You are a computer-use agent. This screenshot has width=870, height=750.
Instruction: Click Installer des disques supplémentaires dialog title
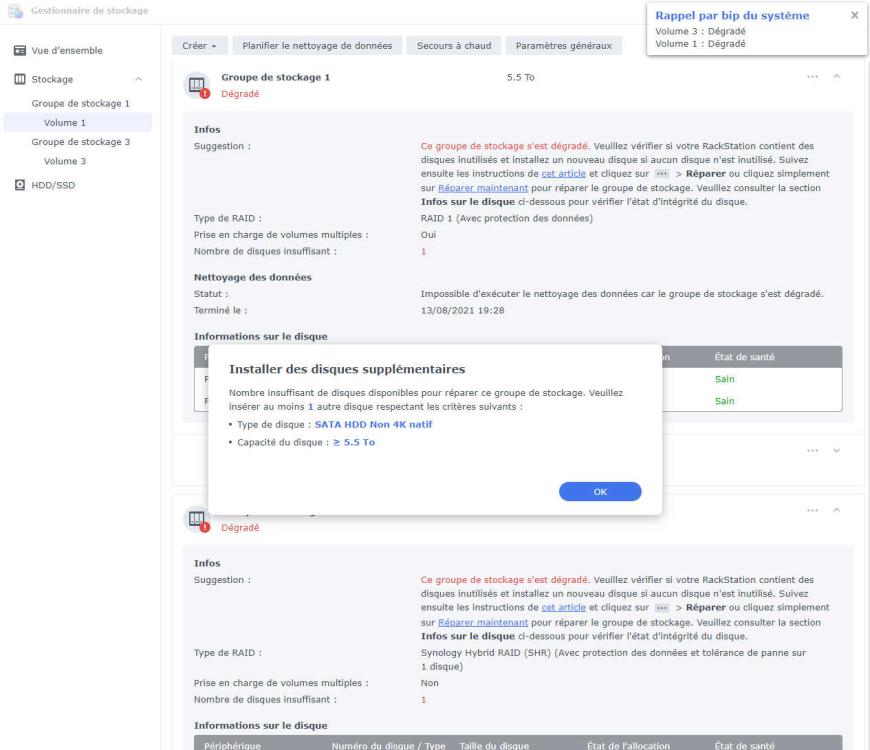tap(347, 369)
